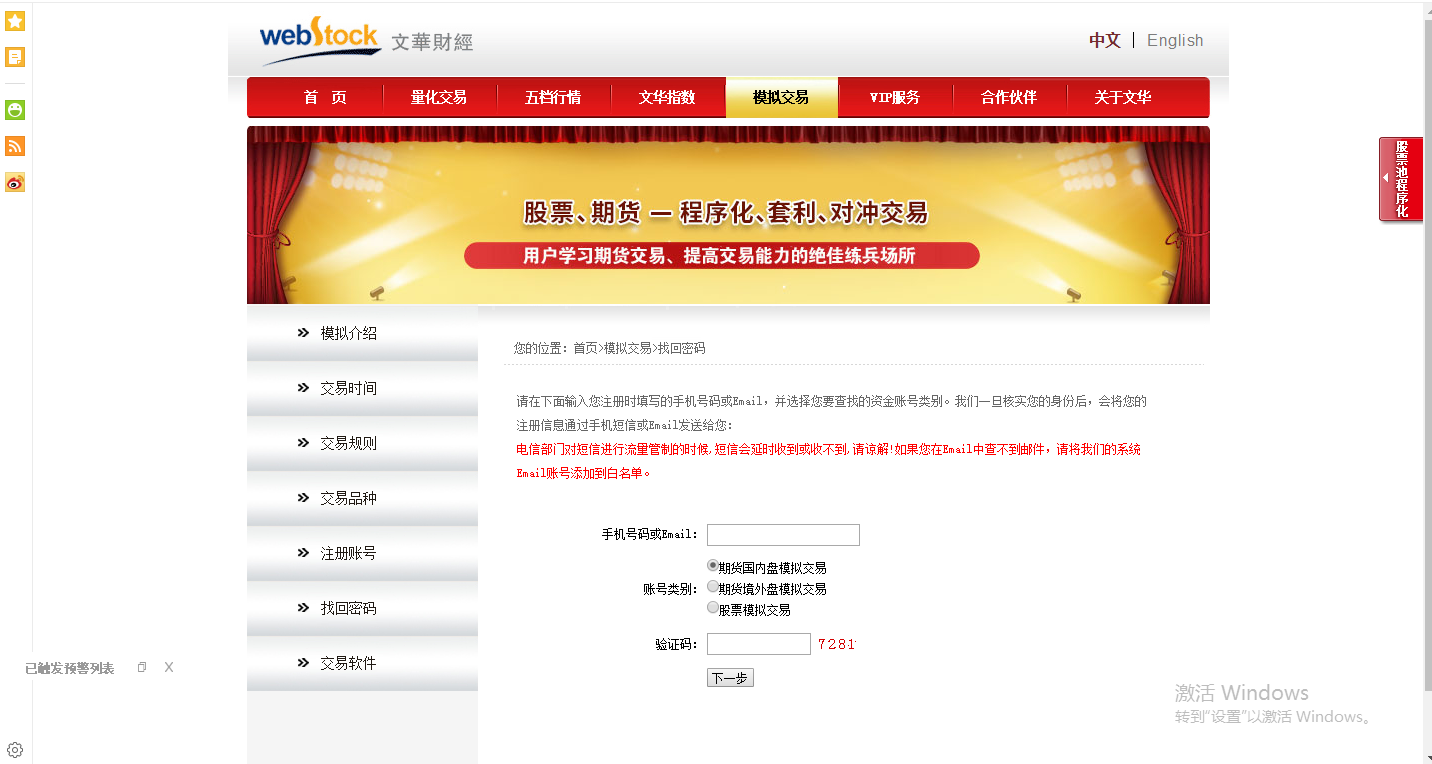Click the 股票、期货 程序化 promotional banner

point(728,215)
